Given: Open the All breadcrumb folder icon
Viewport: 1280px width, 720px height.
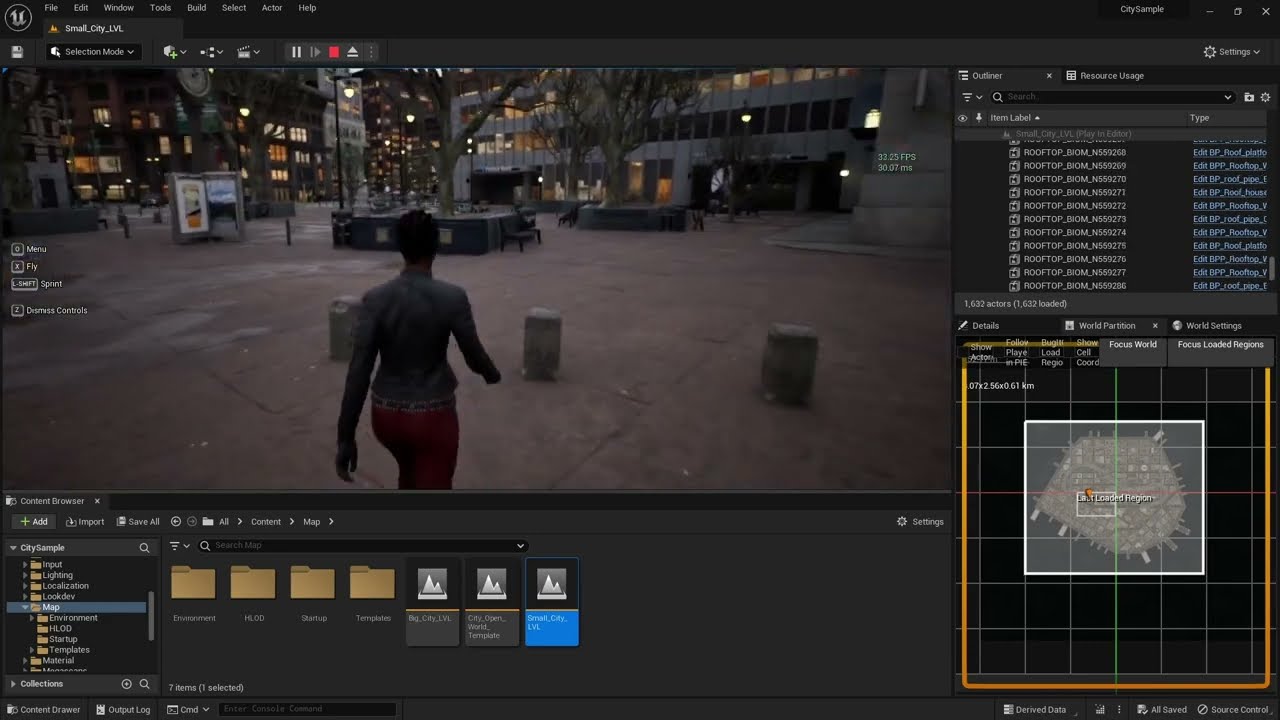Looking at the screenshot, I should [208, 522].
